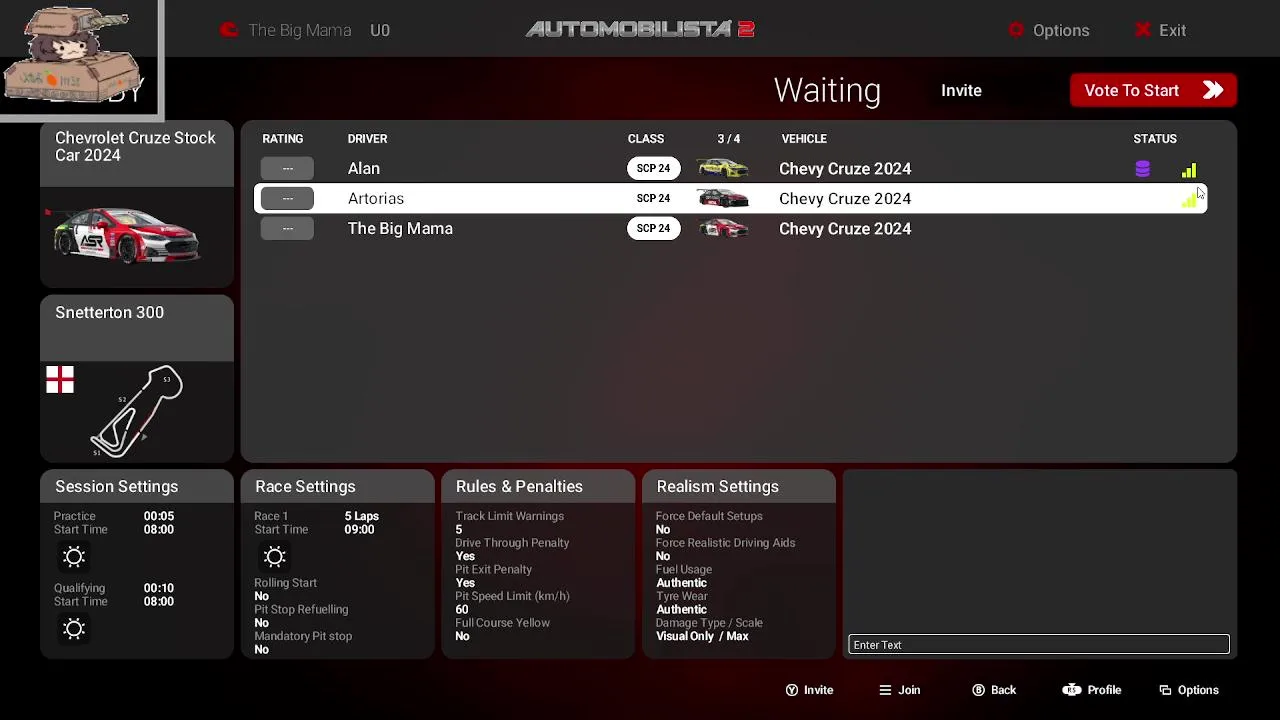Click the DRIVER column header

[x=367, y=139]
